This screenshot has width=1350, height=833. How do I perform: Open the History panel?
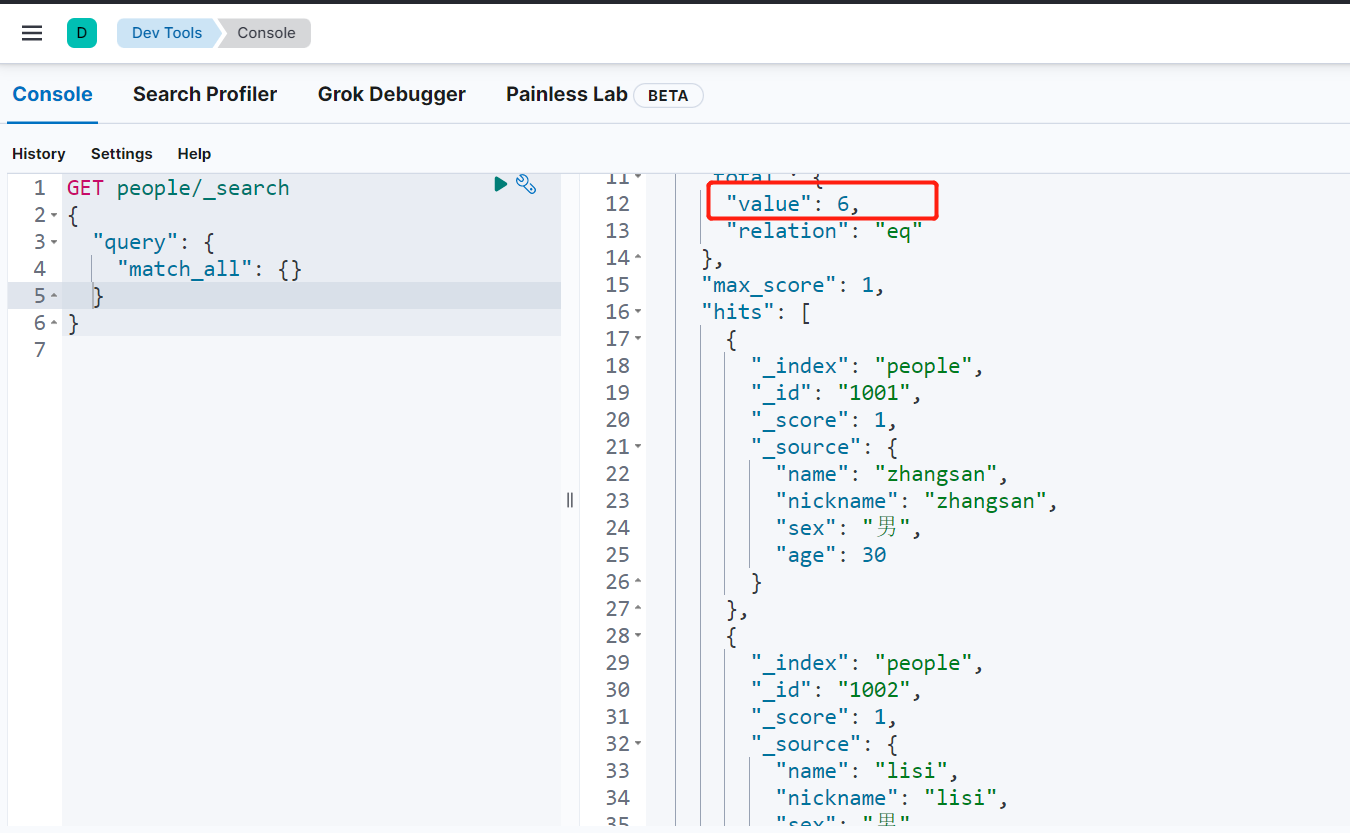(x=38, y=154)
